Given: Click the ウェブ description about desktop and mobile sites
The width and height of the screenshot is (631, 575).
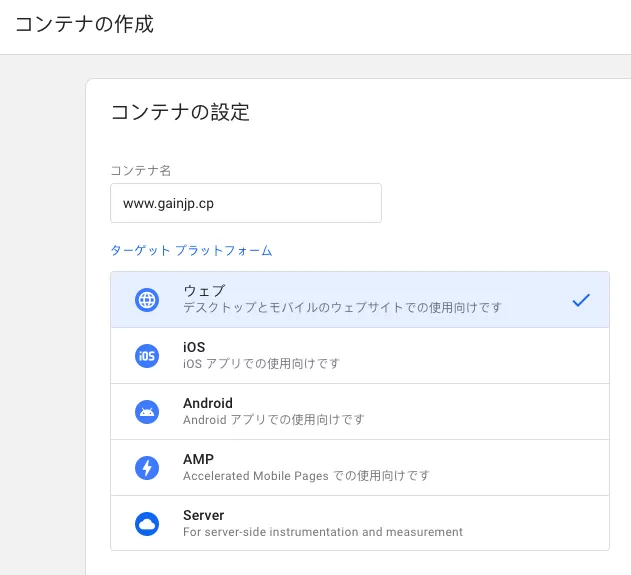Looking at the screenshot, I should [342, 307].
